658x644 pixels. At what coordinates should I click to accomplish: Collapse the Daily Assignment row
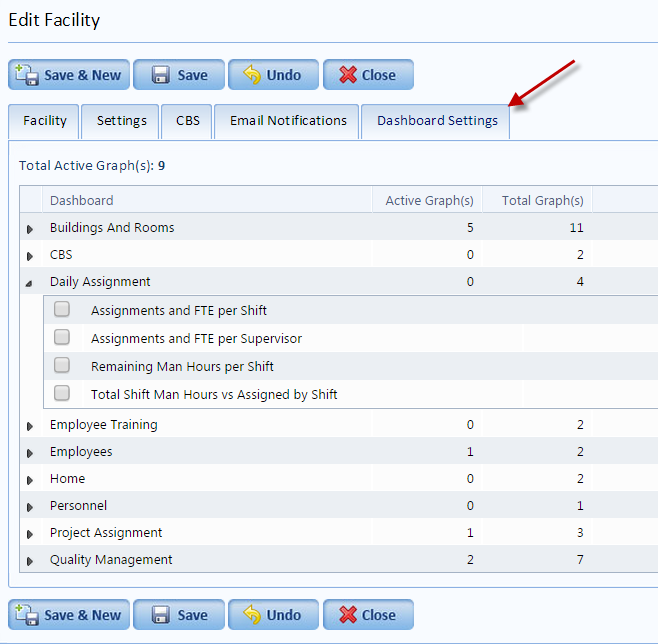29,284
